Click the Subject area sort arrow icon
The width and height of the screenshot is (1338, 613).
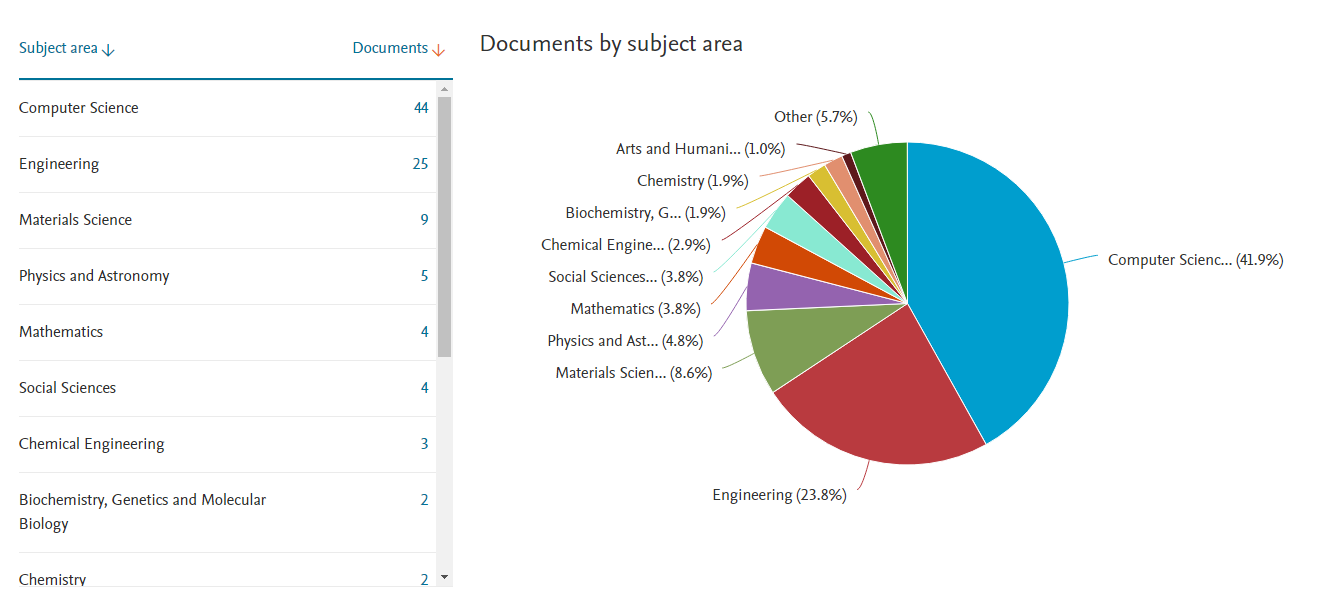tap(109, 50)
